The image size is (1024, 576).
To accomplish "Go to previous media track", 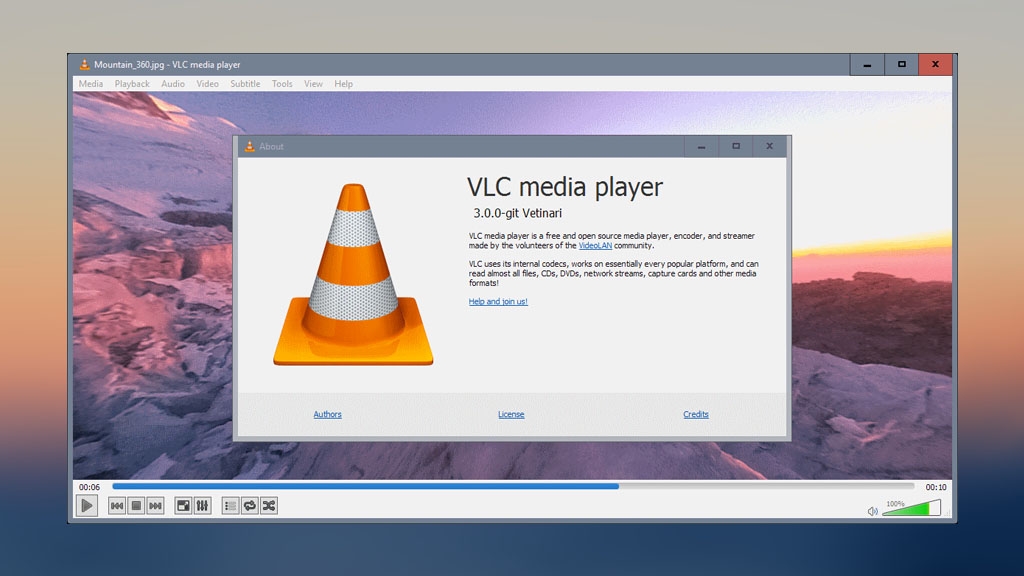I will (117, 505).
